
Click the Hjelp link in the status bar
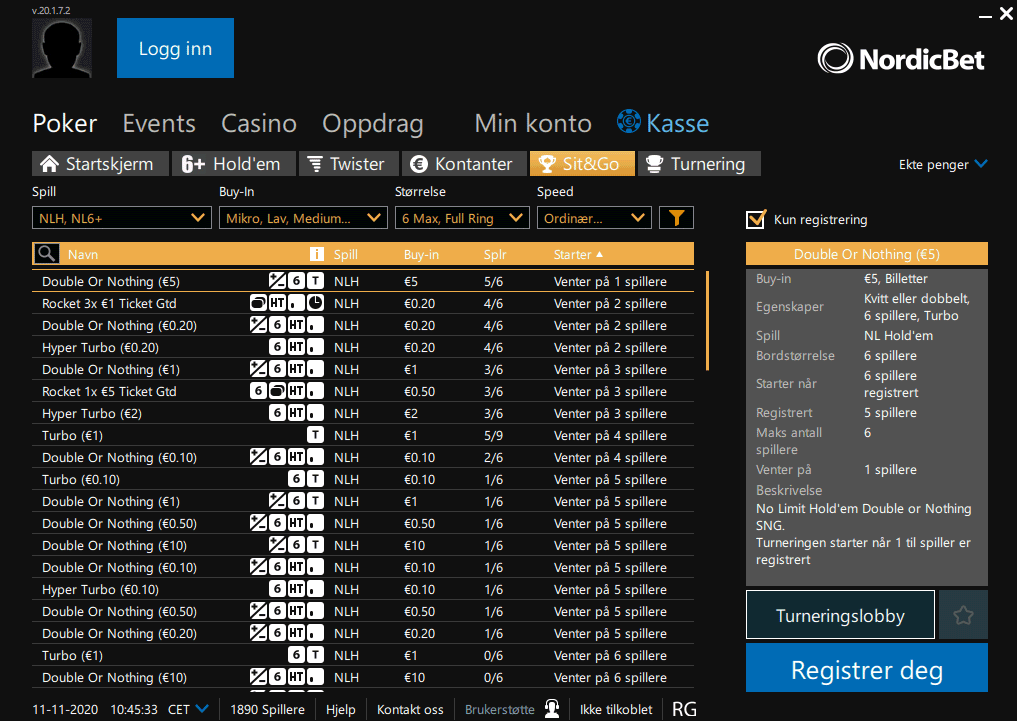341,709
